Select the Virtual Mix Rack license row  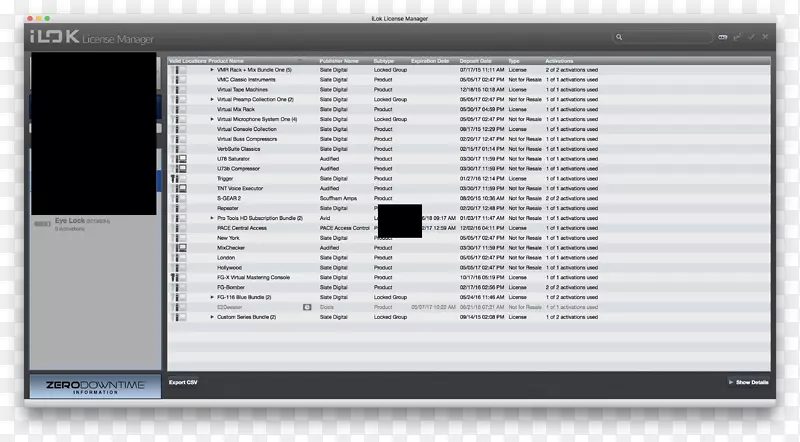tap(468, 109)
